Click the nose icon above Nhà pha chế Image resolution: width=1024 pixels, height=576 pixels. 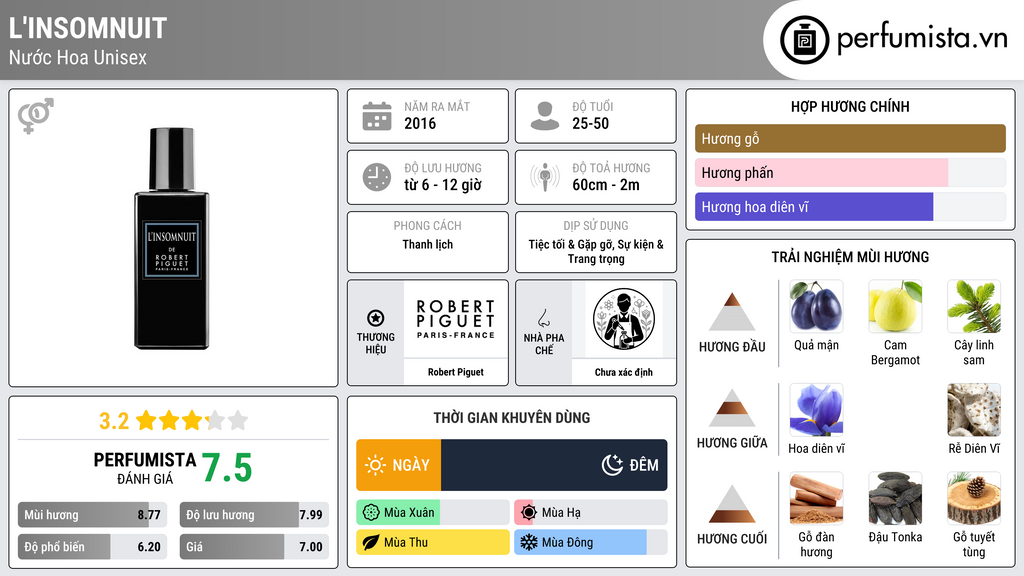(x=543, y=318)
